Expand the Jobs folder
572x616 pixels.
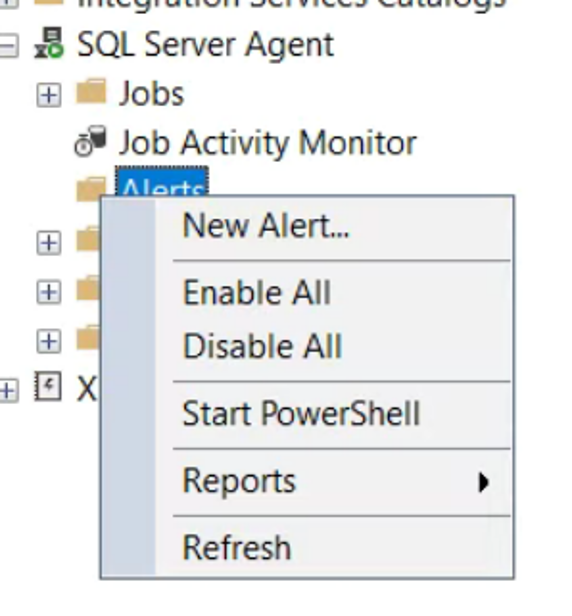49,95
